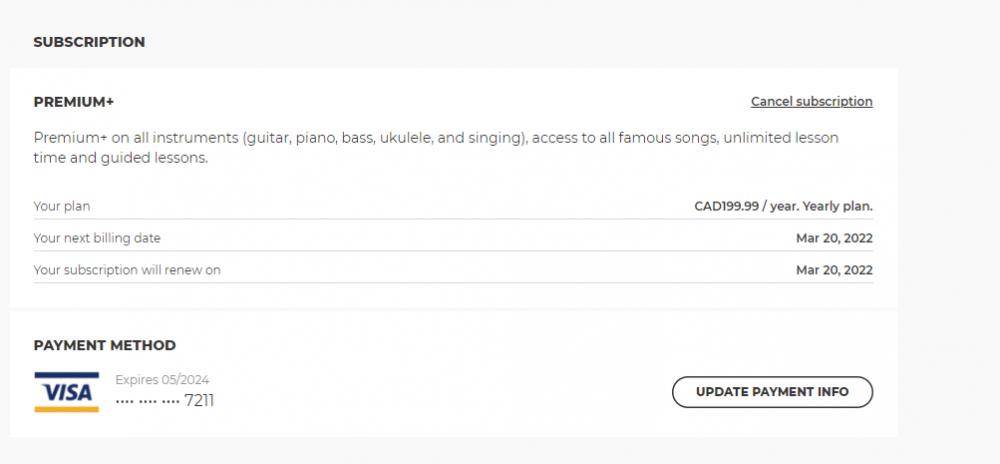Select the 'Your subscription will renew on' label
1000x464 pixels.
[x=127, y=270]
